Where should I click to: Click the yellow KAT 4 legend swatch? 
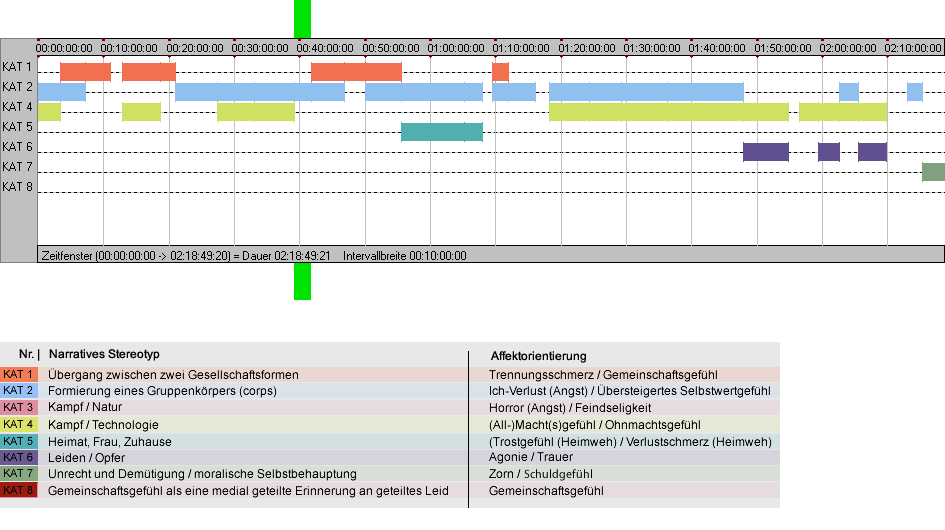(x=19, y=424)
